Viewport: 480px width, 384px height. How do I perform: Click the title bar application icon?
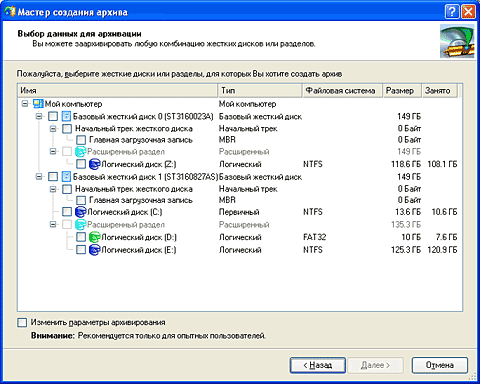coord(9,12)
